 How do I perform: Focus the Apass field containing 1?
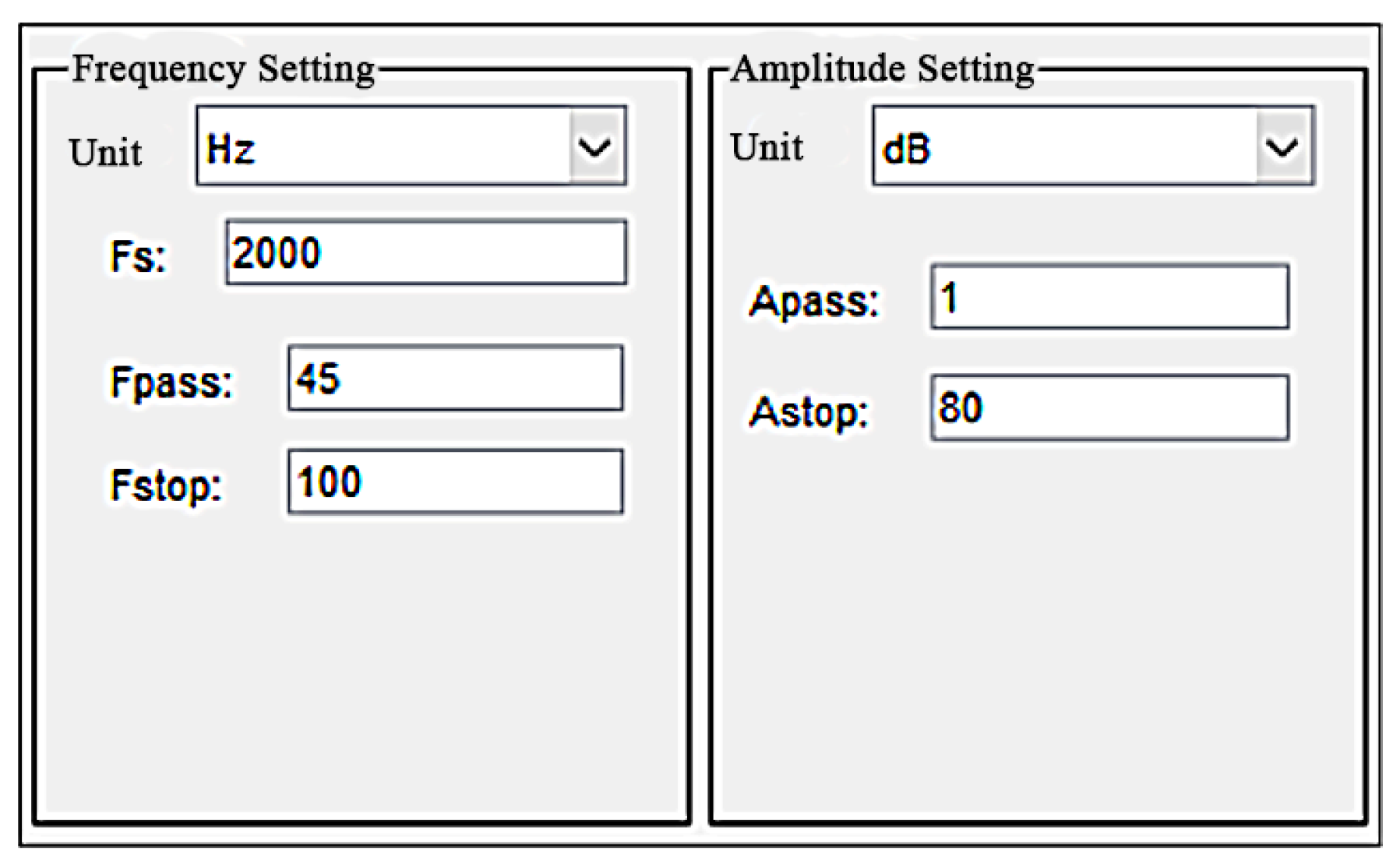click(1109, 298)
